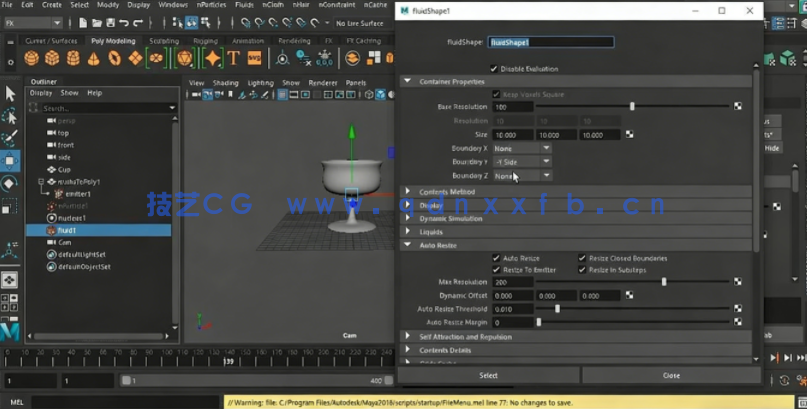
Task: Click the polygon cube shelf icon
Action: (x=52, y=59)
